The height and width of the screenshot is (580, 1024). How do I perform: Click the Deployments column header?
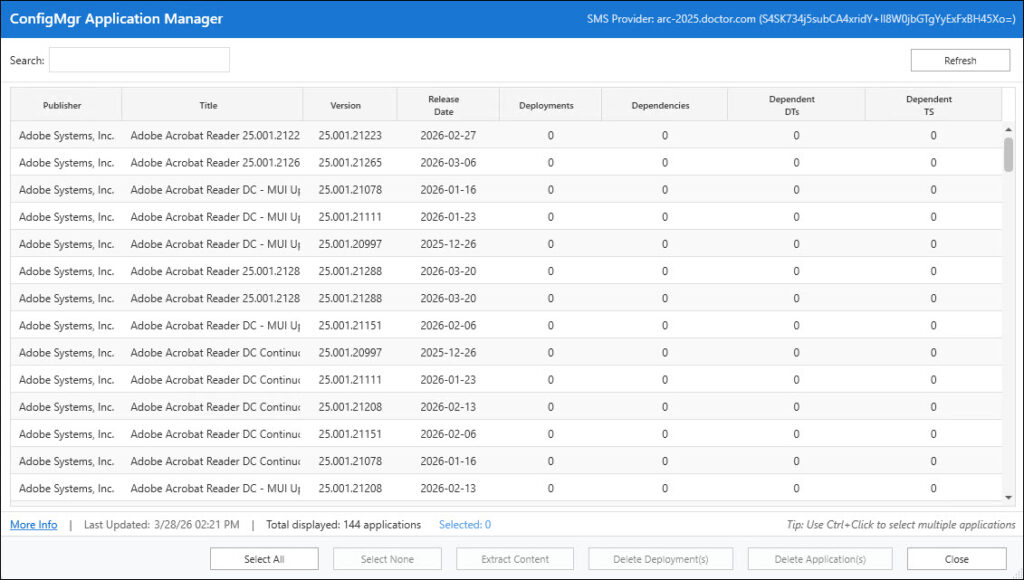(x=546, y=105)
